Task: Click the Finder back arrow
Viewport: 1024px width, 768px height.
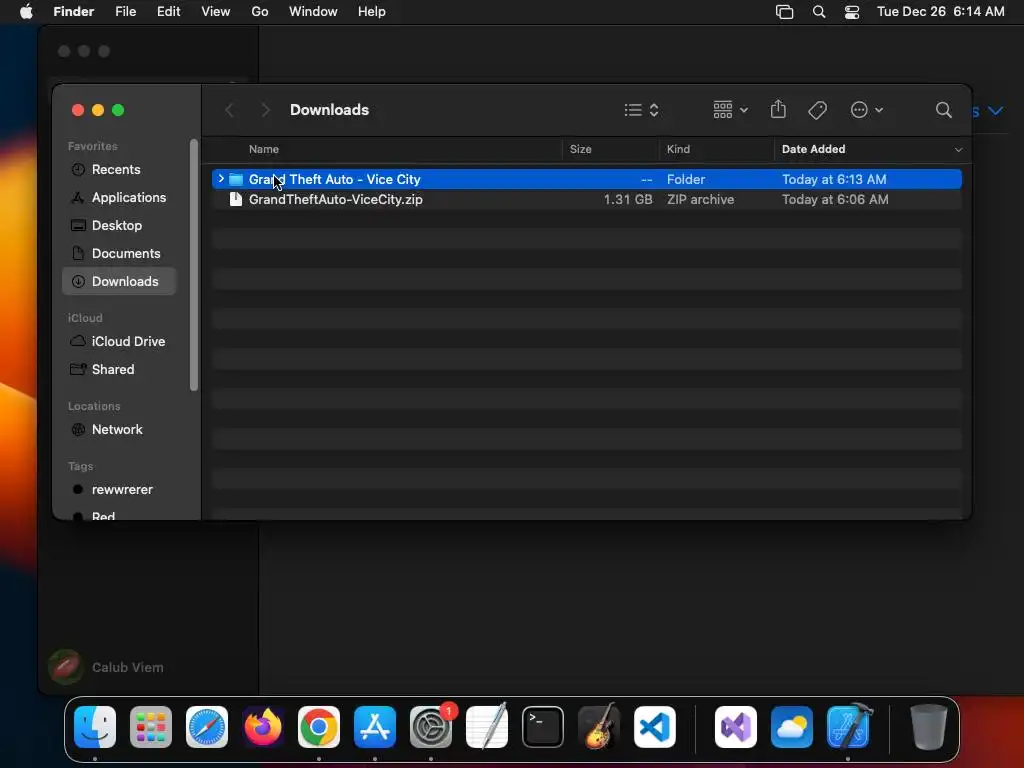Action: [229, 110]
